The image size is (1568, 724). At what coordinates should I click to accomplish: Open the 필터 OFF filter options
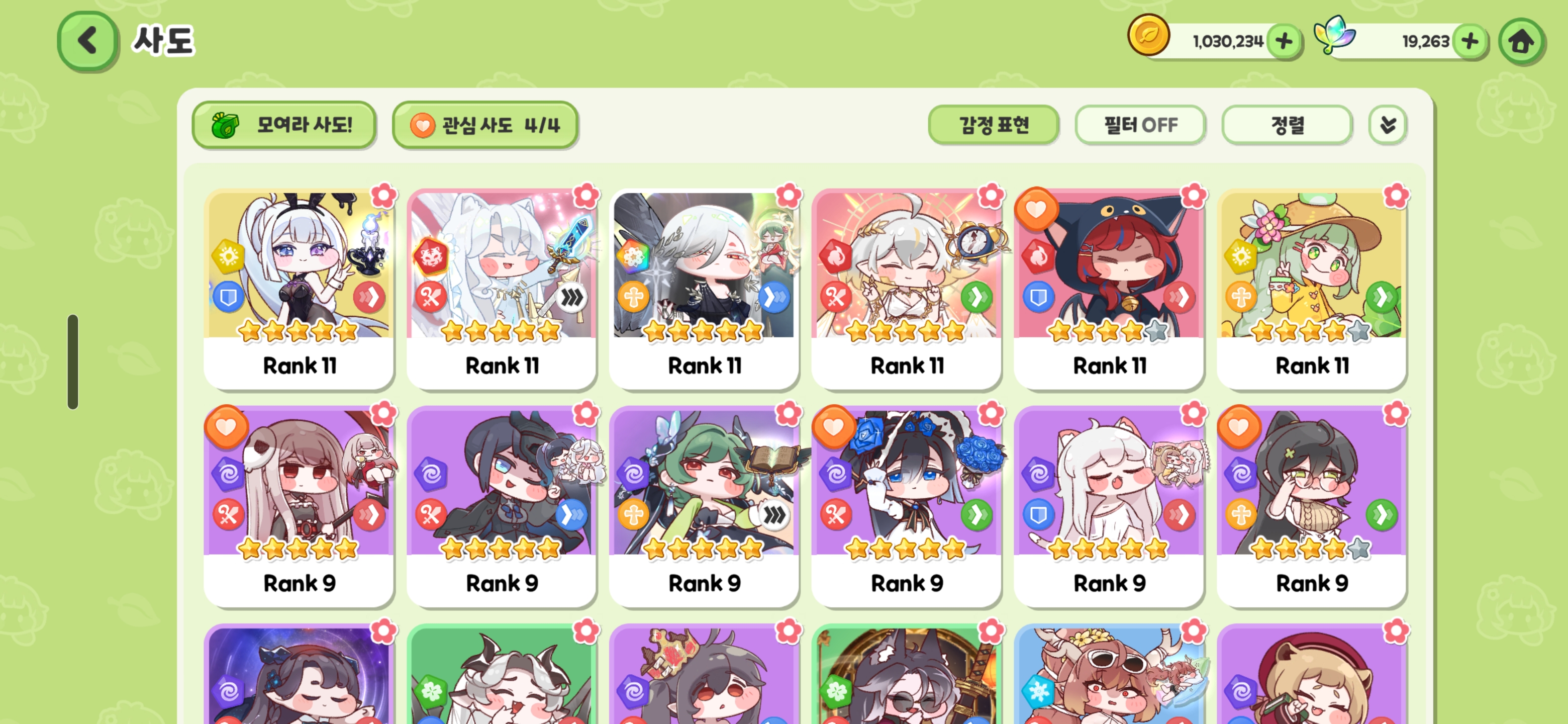(1140, 125)
